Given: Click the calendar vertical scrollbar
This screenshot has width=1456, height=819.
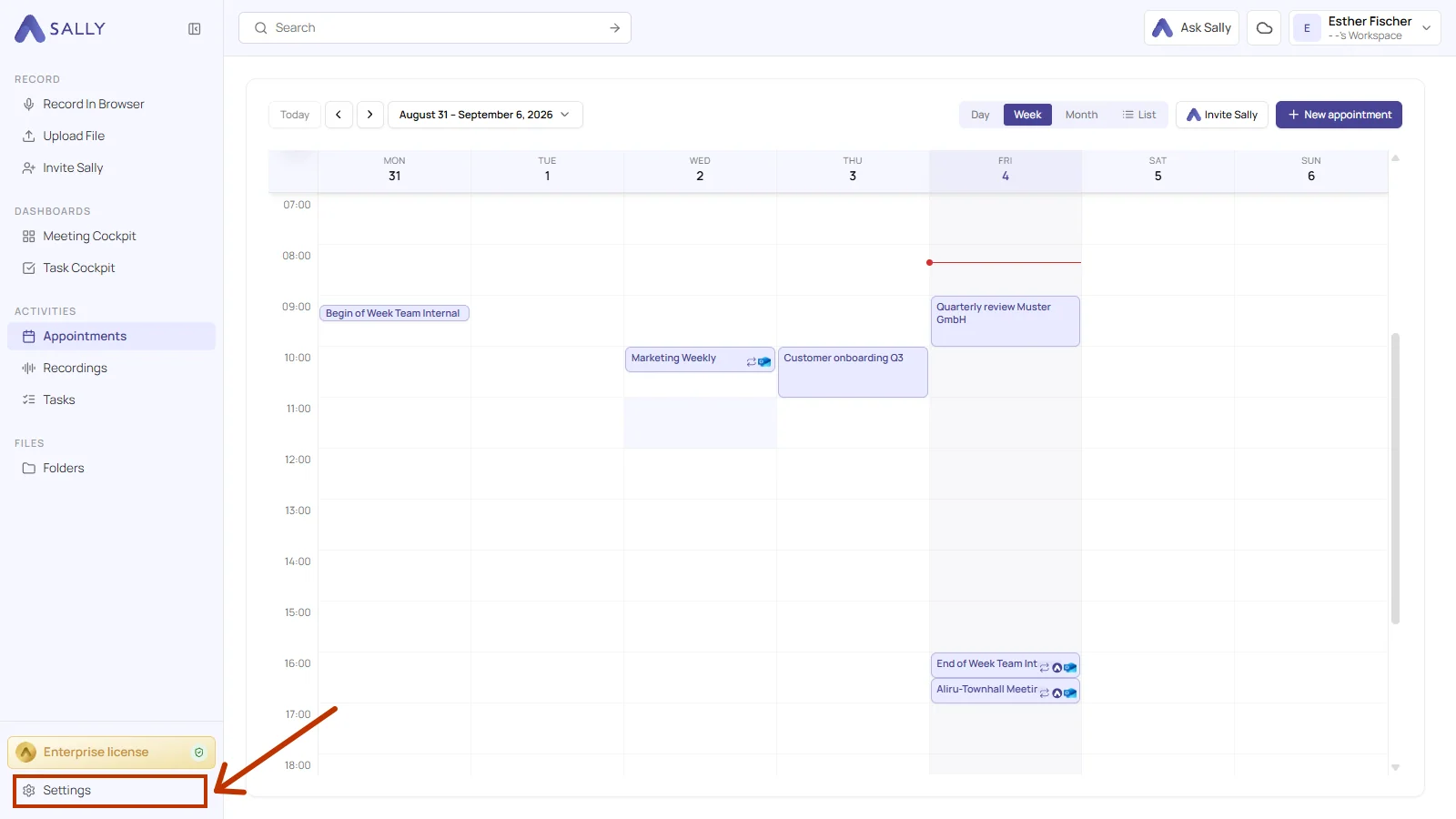Looking at the screenshot, I should [x=1395, y=479].
